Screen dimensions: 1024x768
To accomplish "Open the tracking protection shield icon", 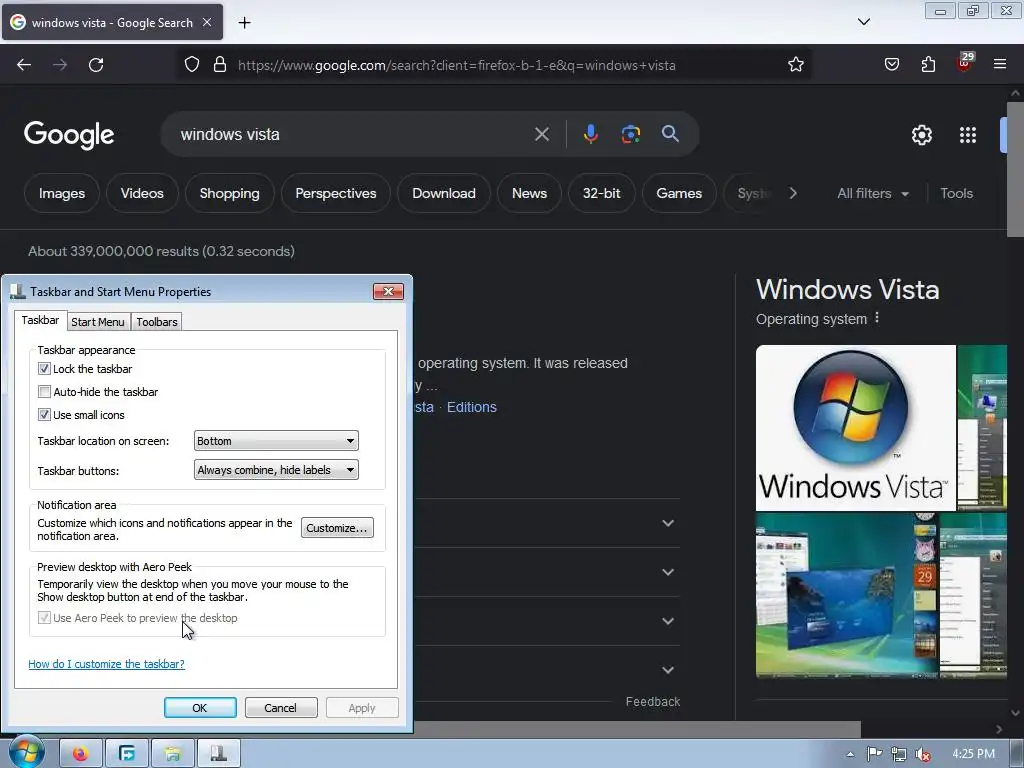I will pos(191,65).
